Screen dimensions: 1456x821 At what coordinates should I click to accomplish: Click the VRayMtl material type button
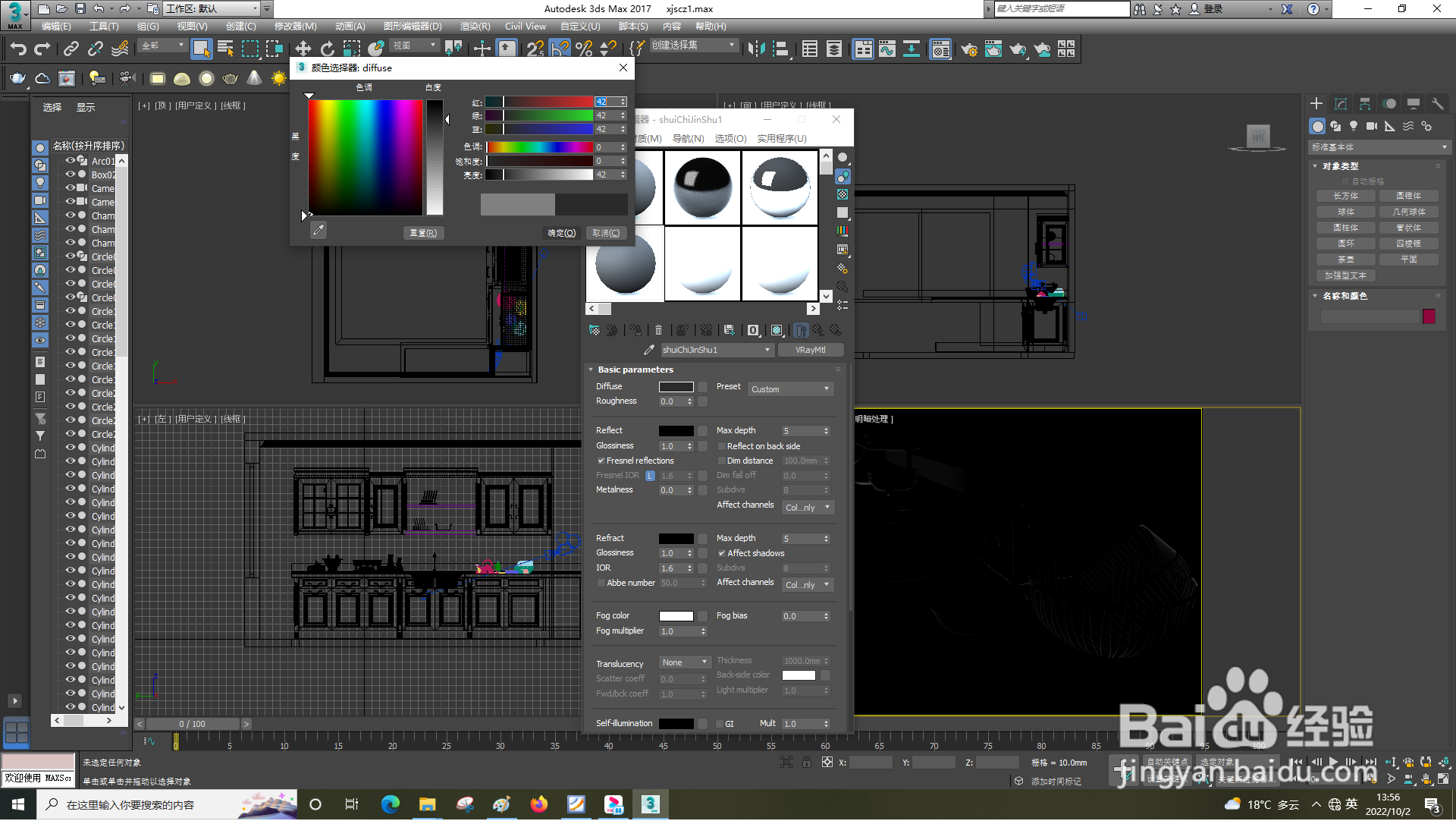(811, 350)
